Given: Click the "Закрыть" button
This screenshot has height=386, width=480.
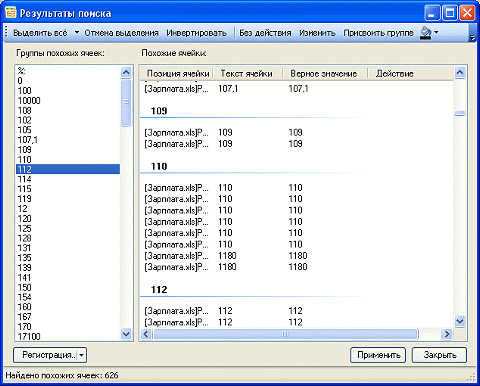Looking at the screenshot, I should click(439, 355).
